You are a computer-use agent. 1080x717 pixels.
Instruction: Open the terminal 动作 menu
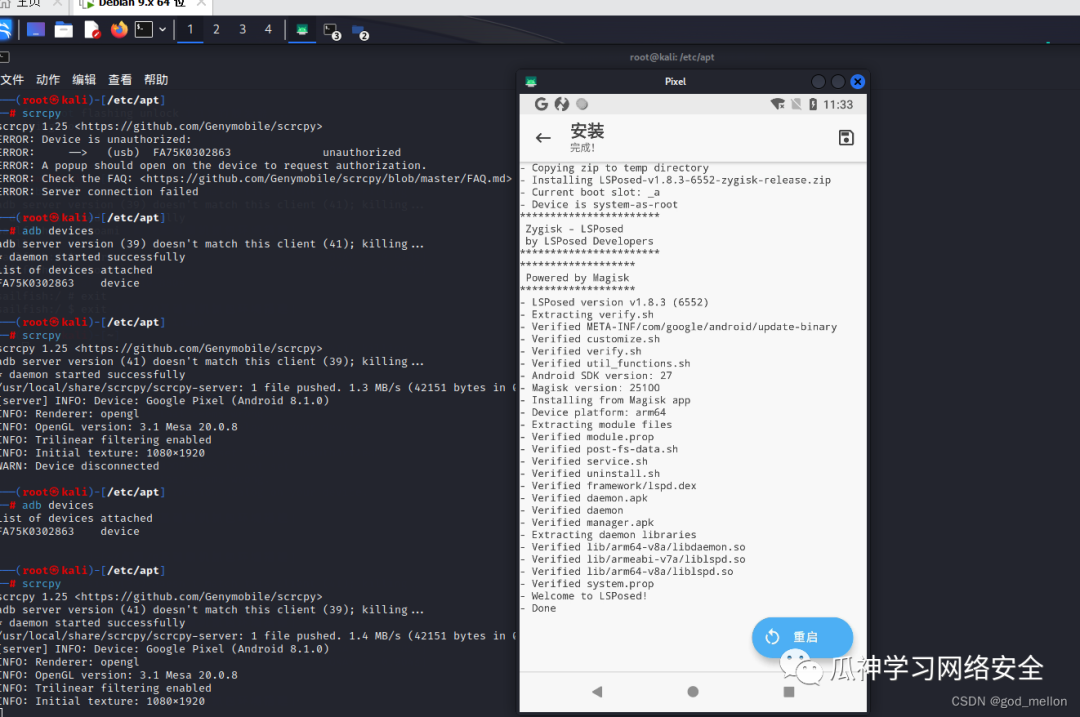point(48,80)
